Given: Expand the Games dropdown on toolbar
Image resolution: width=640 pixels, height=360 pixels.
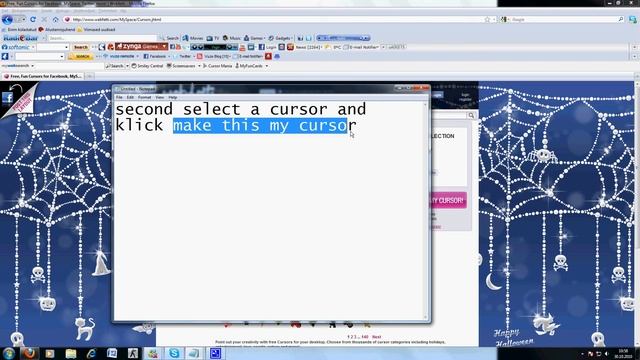Looking at the screenshot, I should [x=254, y=38].
